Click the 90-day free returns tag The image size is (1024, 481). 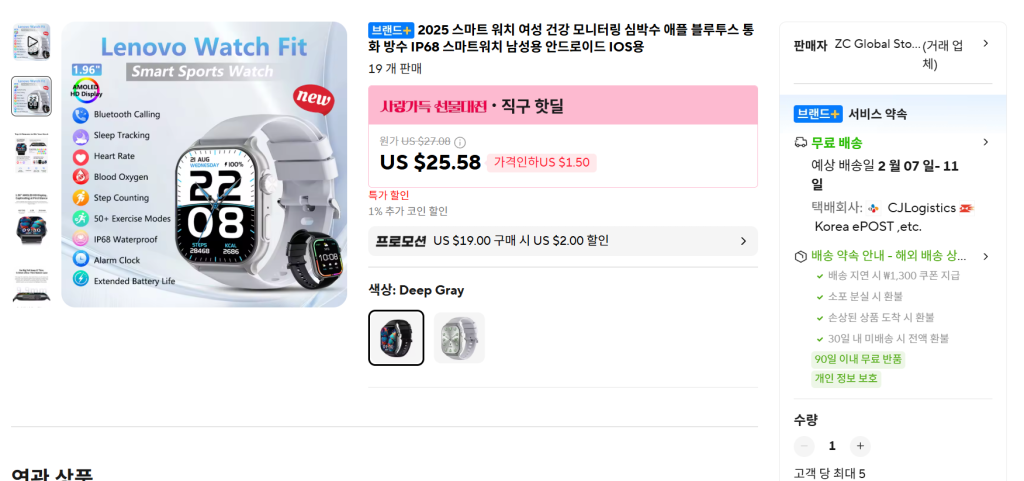point(858,359)
